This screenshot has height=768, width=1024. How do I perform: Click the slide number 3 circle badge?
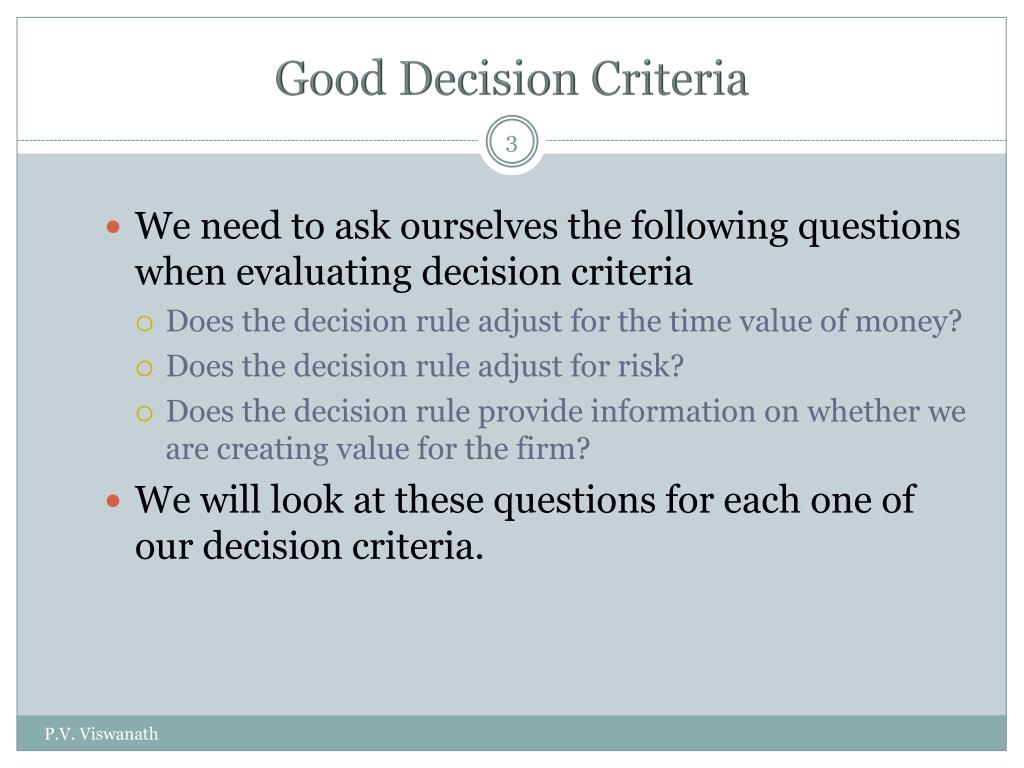[x=511, y=143]
